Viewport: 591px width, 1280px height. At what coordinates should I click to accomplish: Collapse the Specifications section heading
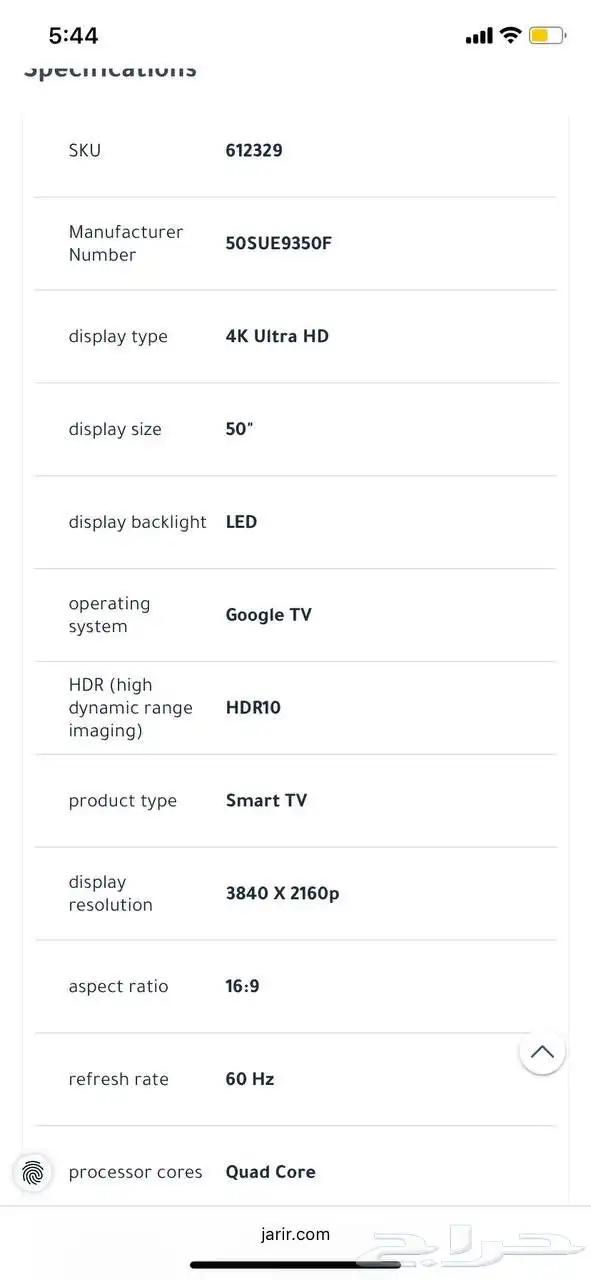tap(110, 67)
